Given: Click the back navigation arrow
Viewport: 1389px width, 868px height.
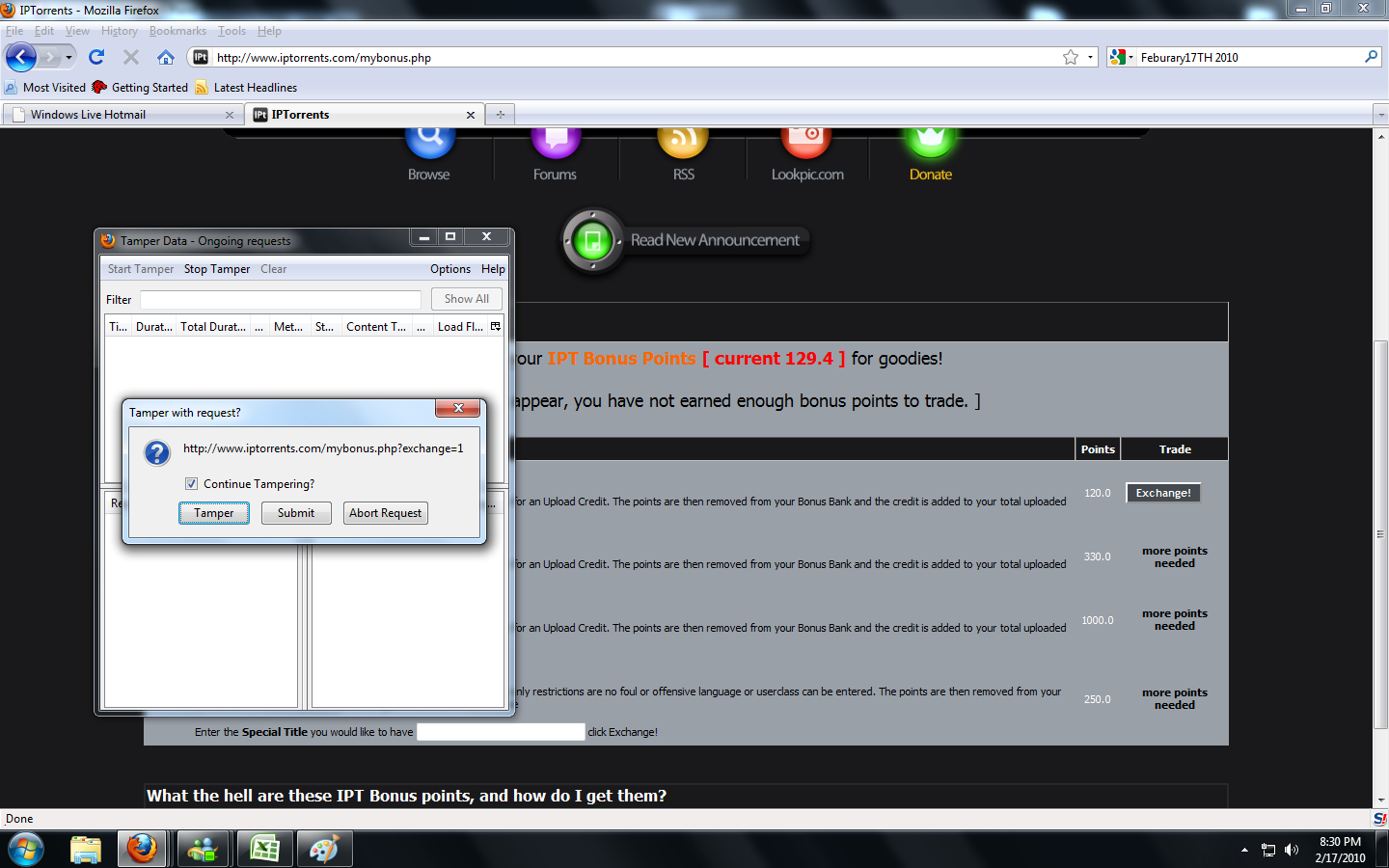Looking at the screenshot, I should point(21,57).
